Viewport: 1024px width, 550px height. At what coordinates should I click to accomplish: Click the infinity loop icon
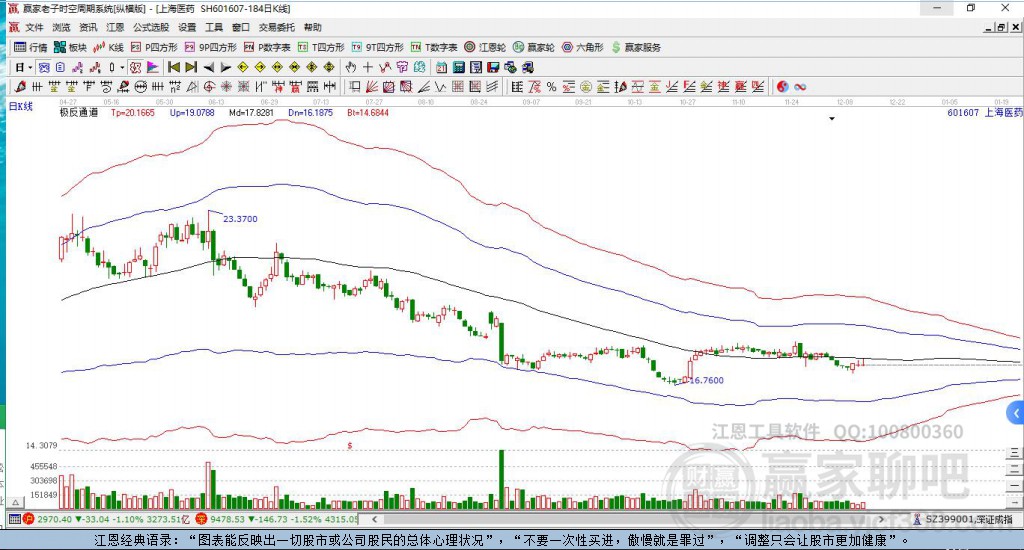pyautogui.click(x=800, y=87)
